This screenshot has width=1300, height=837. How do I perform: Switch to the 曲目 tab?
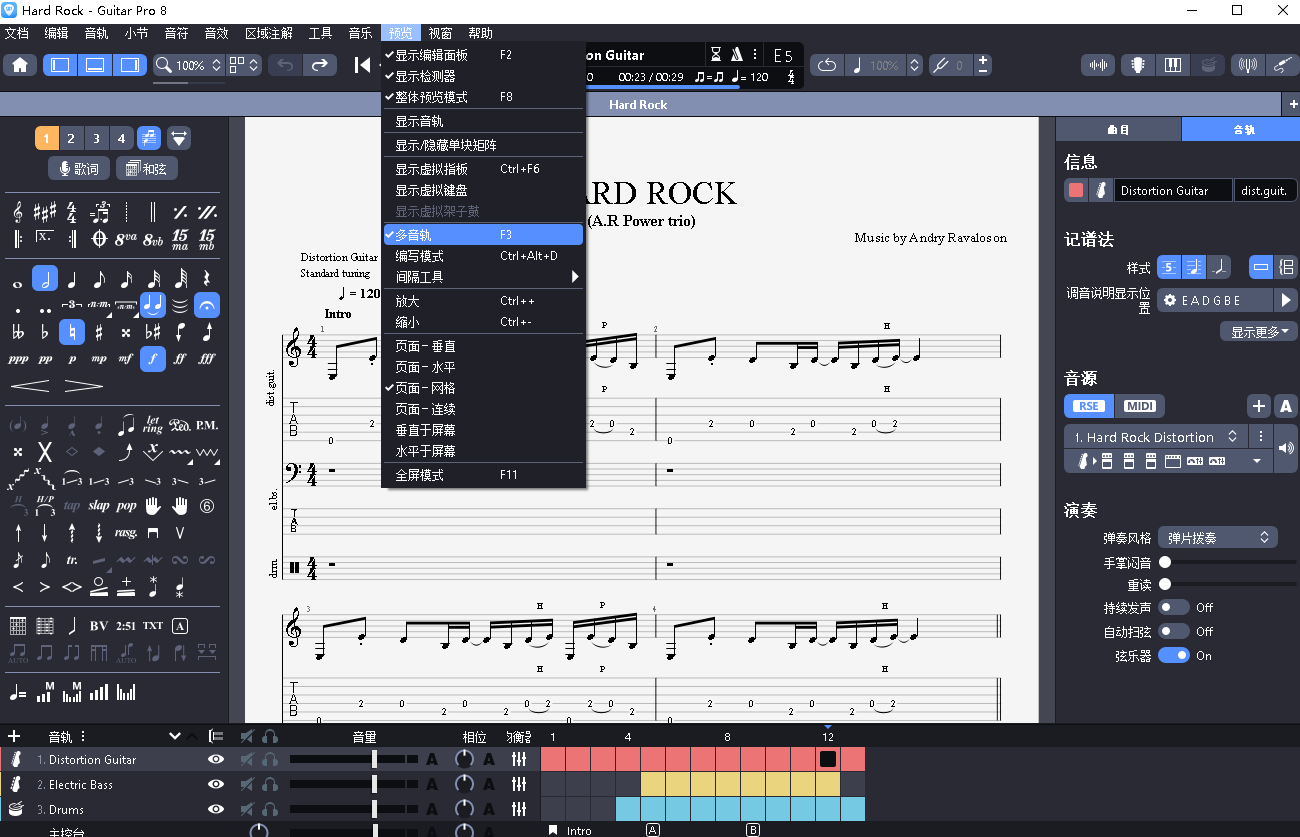tap(1118, 129)
